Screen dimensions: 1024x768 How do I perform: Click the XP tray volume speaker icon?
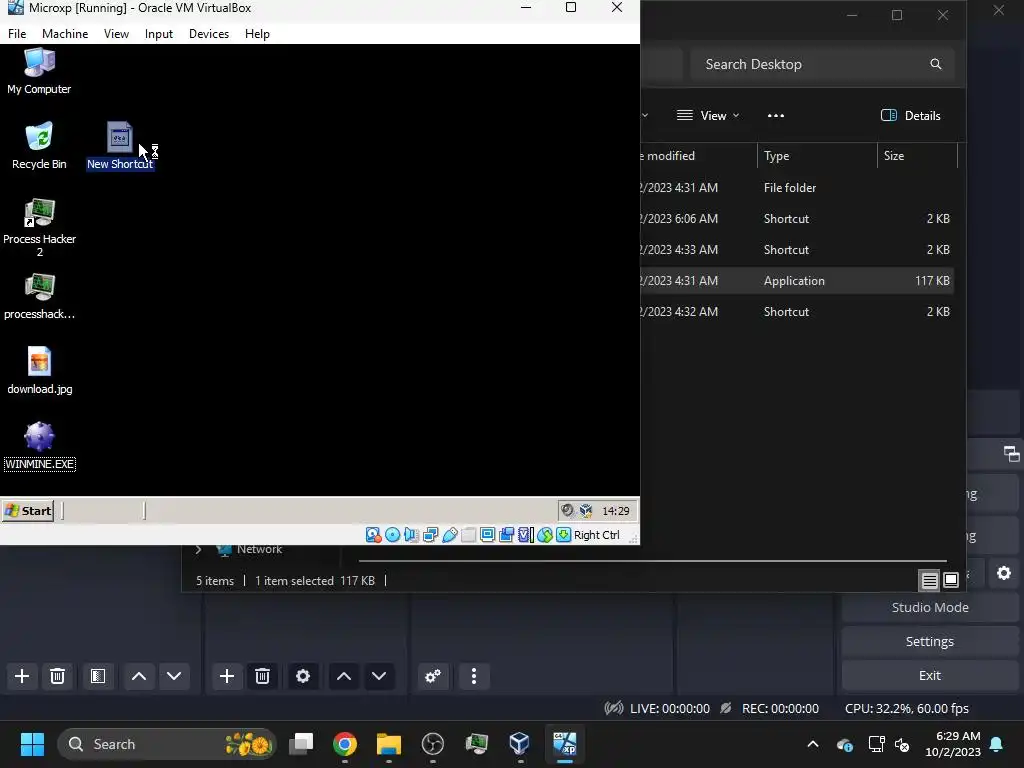[x=568, y=511]
